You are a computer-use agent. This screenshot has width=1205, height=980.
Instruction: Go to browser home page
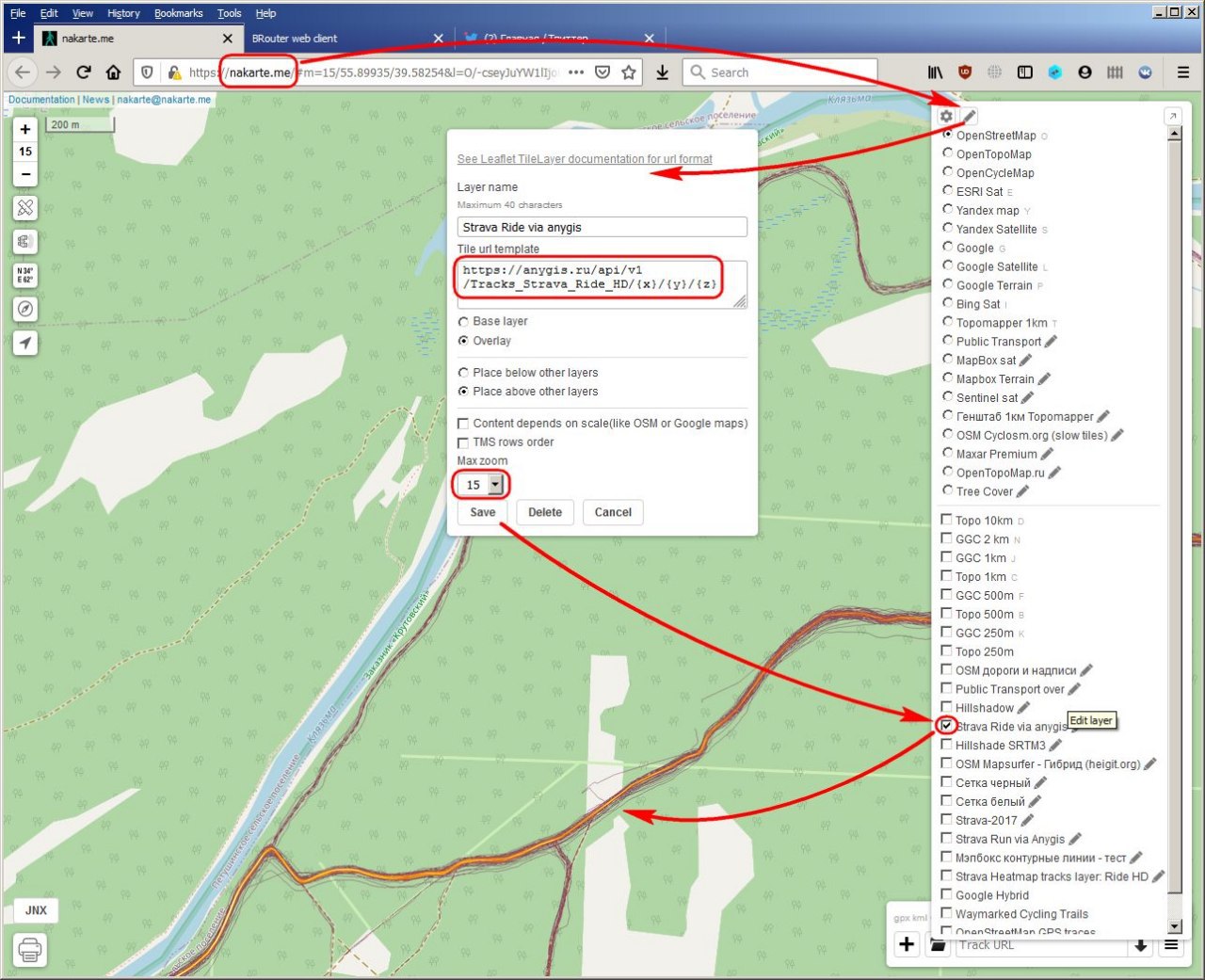pyautogui.click(x=113, y=72)
